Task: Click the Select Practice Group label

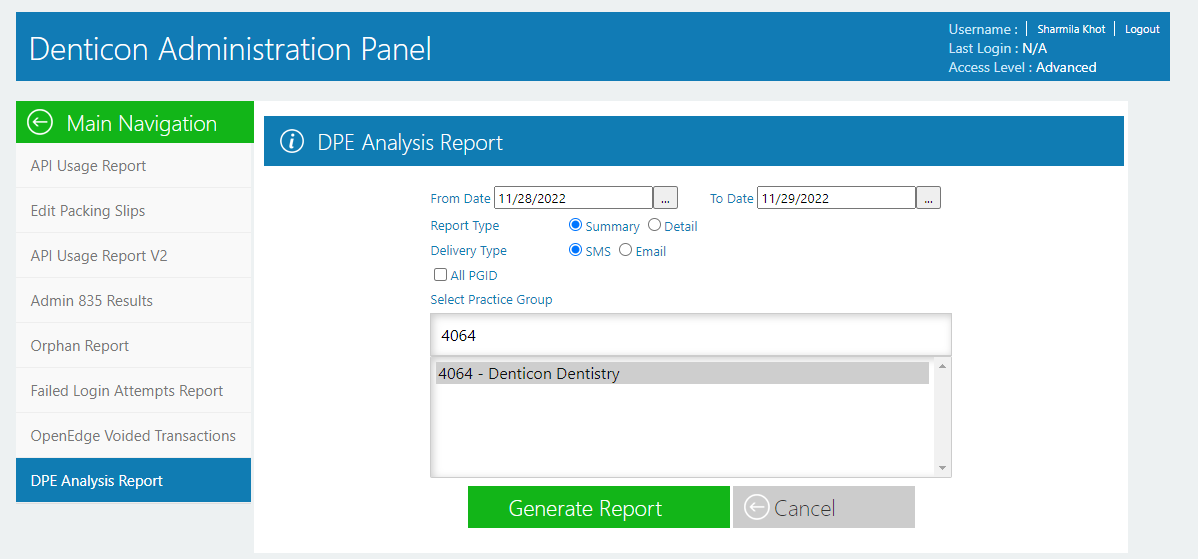Action: pos(491,299)
